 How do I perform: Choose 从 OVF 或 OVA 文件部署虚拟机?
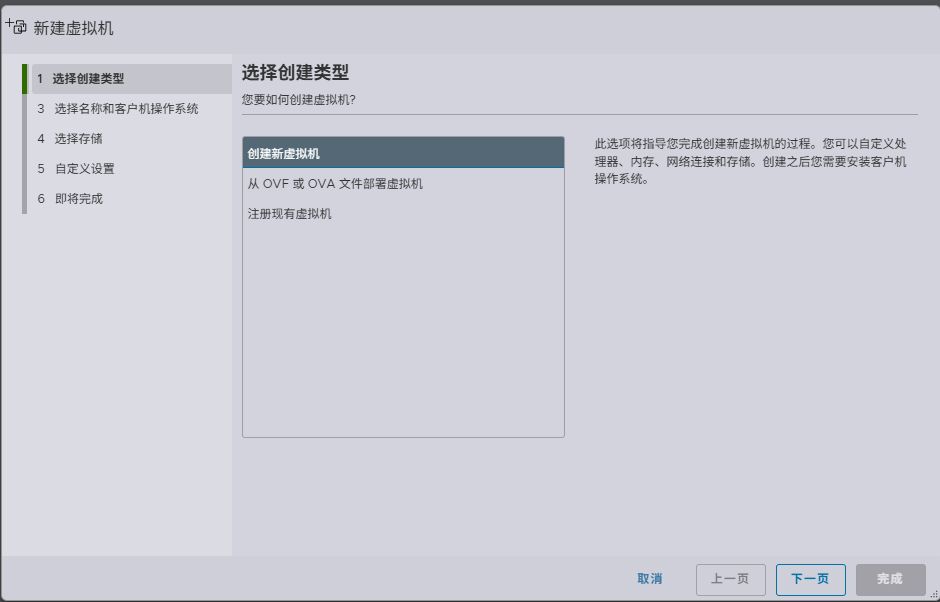pos(335,184)
